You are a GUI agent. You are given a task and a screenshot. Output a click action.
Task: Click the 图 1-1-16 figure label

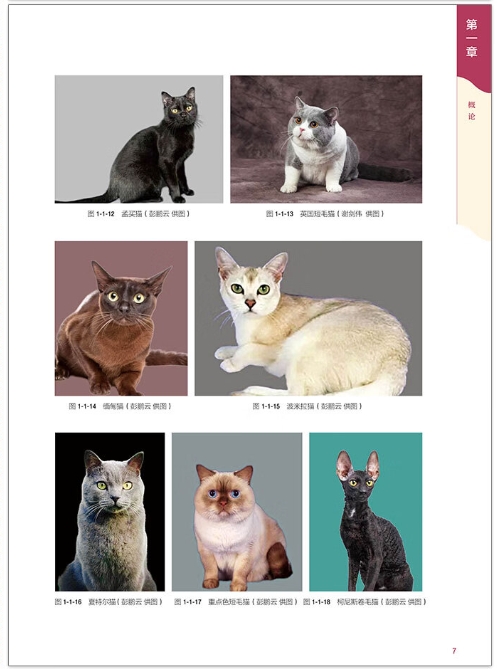coord(68,602)
